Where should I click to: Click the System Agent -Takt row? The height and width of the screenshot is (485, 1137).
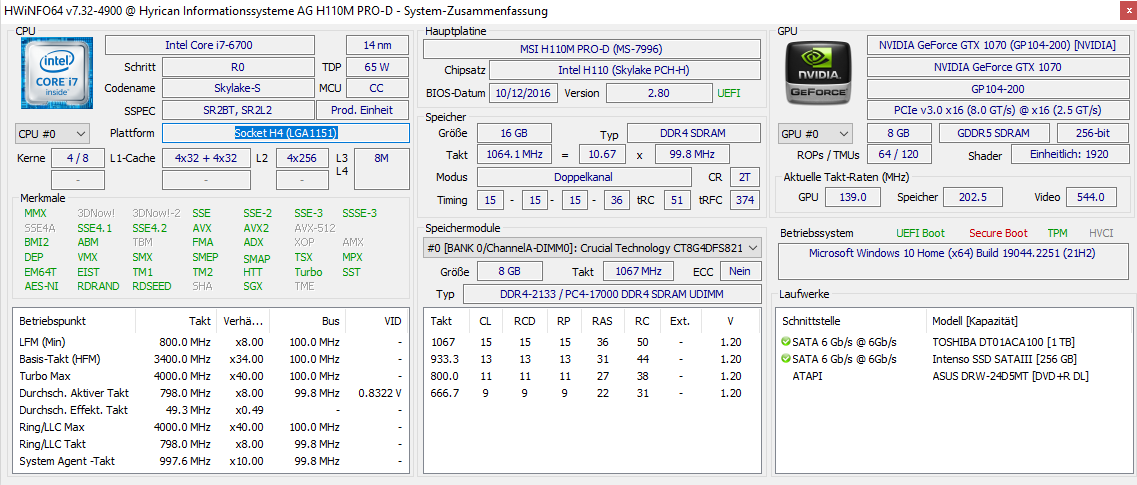pos(212,461)
